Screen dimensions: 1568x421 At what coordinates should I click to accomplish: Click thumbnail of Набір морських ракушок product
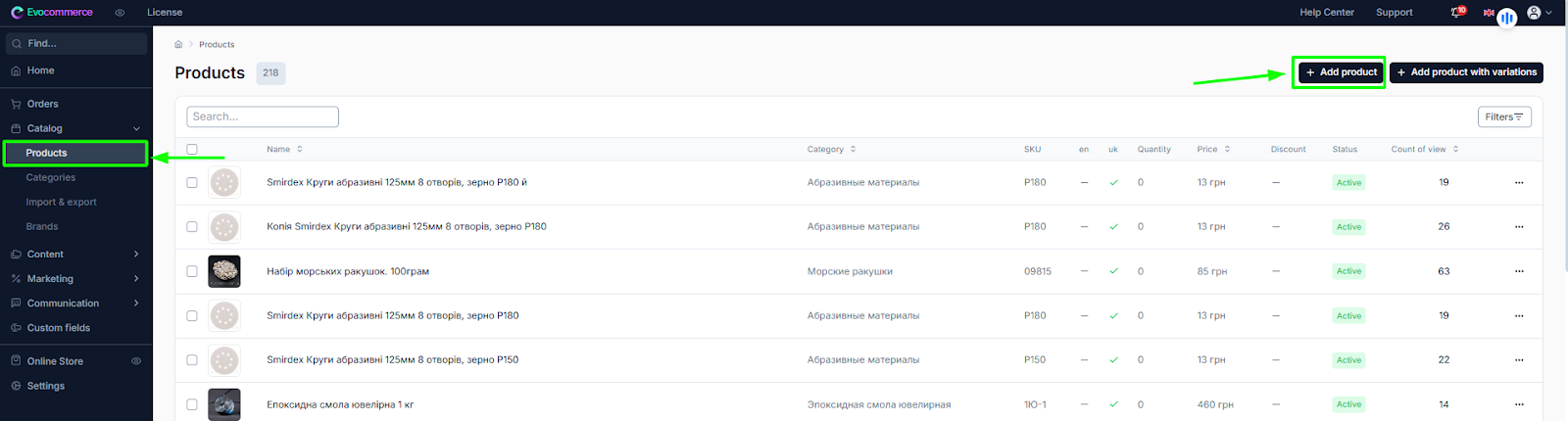pyautogui.click(x=224, y=271)
